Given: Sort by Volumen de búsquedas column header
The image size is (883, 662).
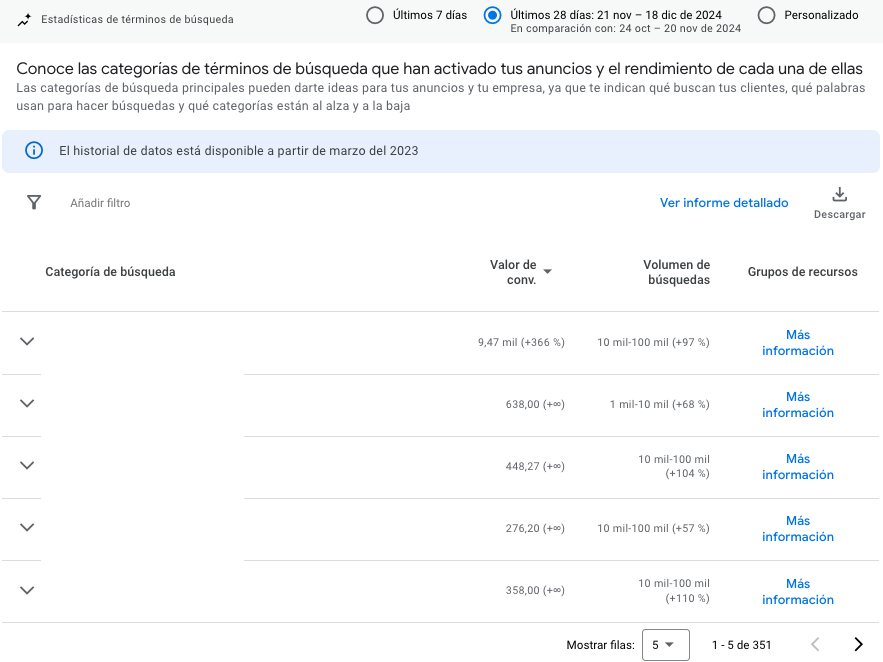Looking at the screenshot, I should [676, 272].
